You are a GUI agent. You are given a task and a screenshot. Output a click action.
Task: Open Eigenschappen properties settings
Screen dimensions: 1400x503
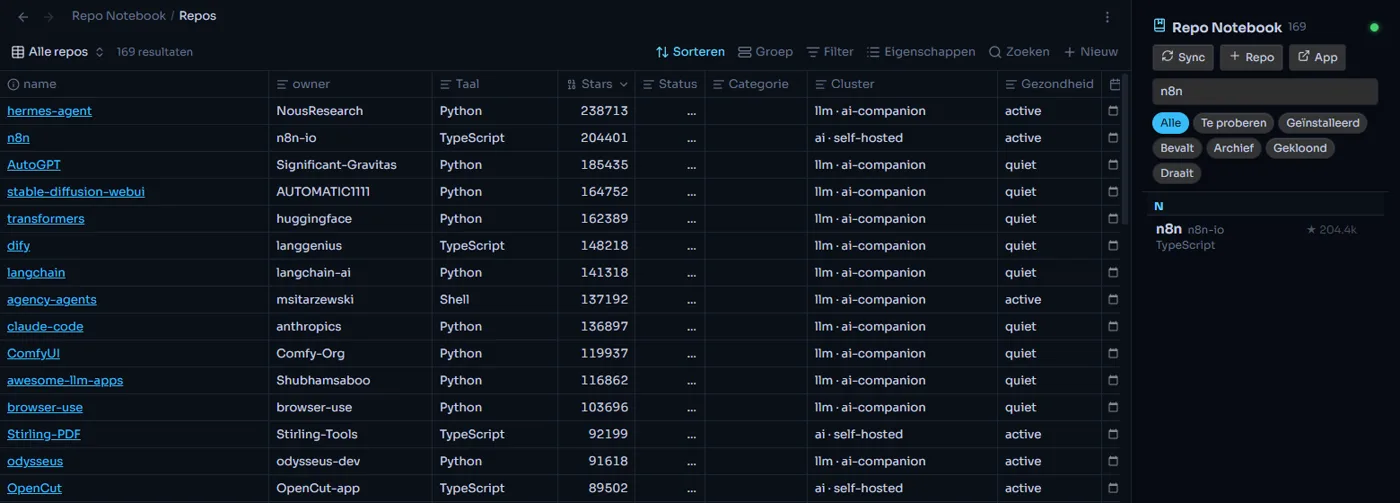pos(921,52)
